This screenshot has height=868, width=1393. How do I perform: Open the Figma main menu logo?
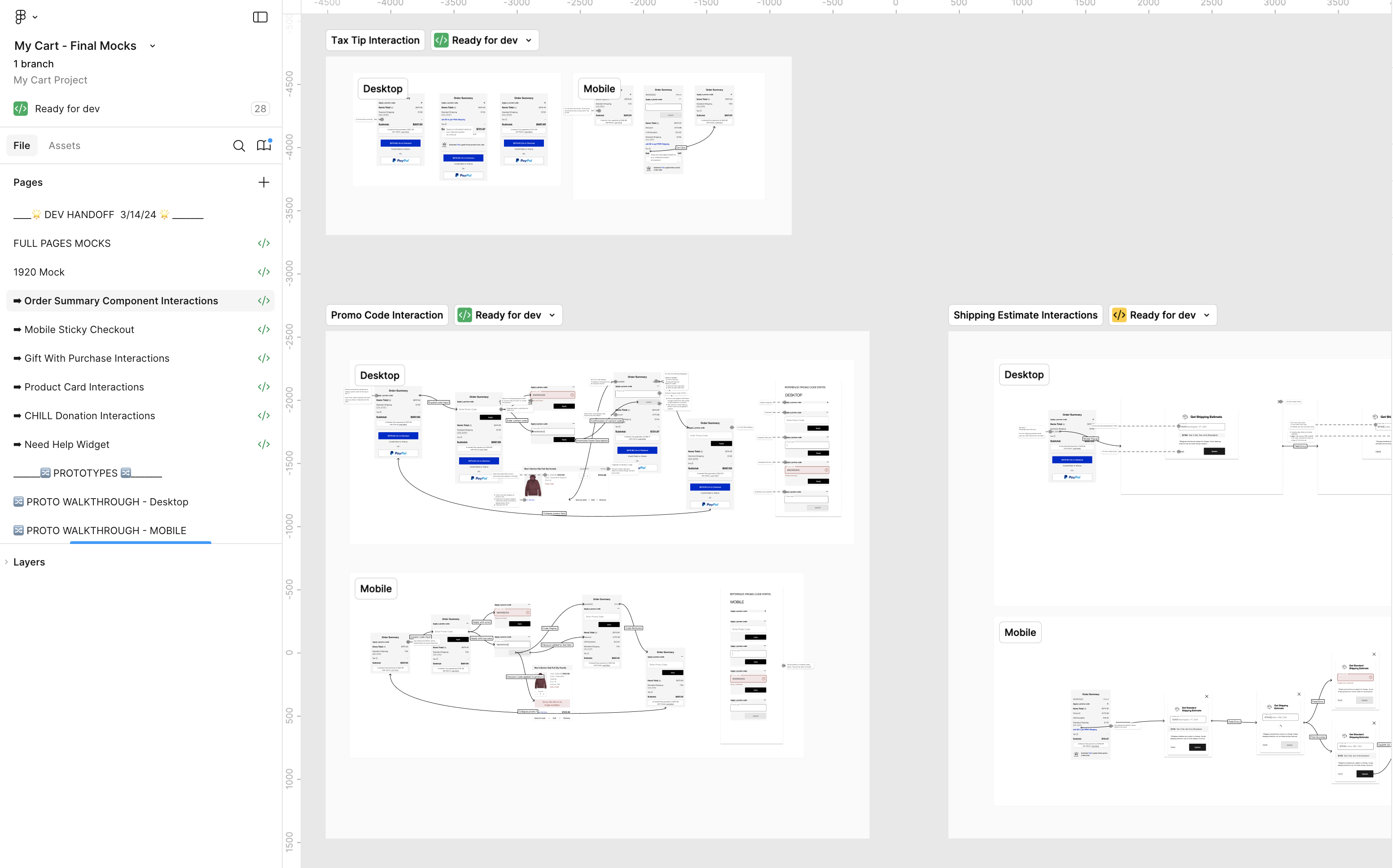pyautogui.click(x=21, y=17)
